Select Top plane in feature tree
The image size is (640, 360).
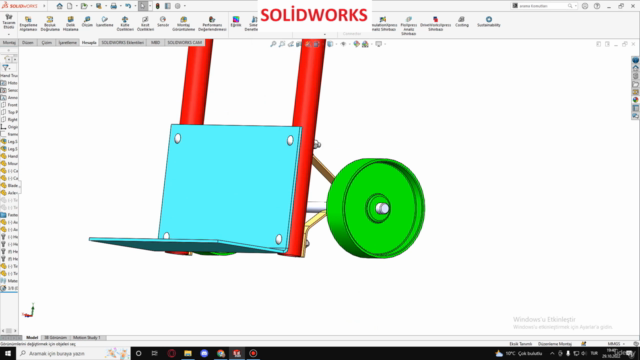click(x=9, y=112)
